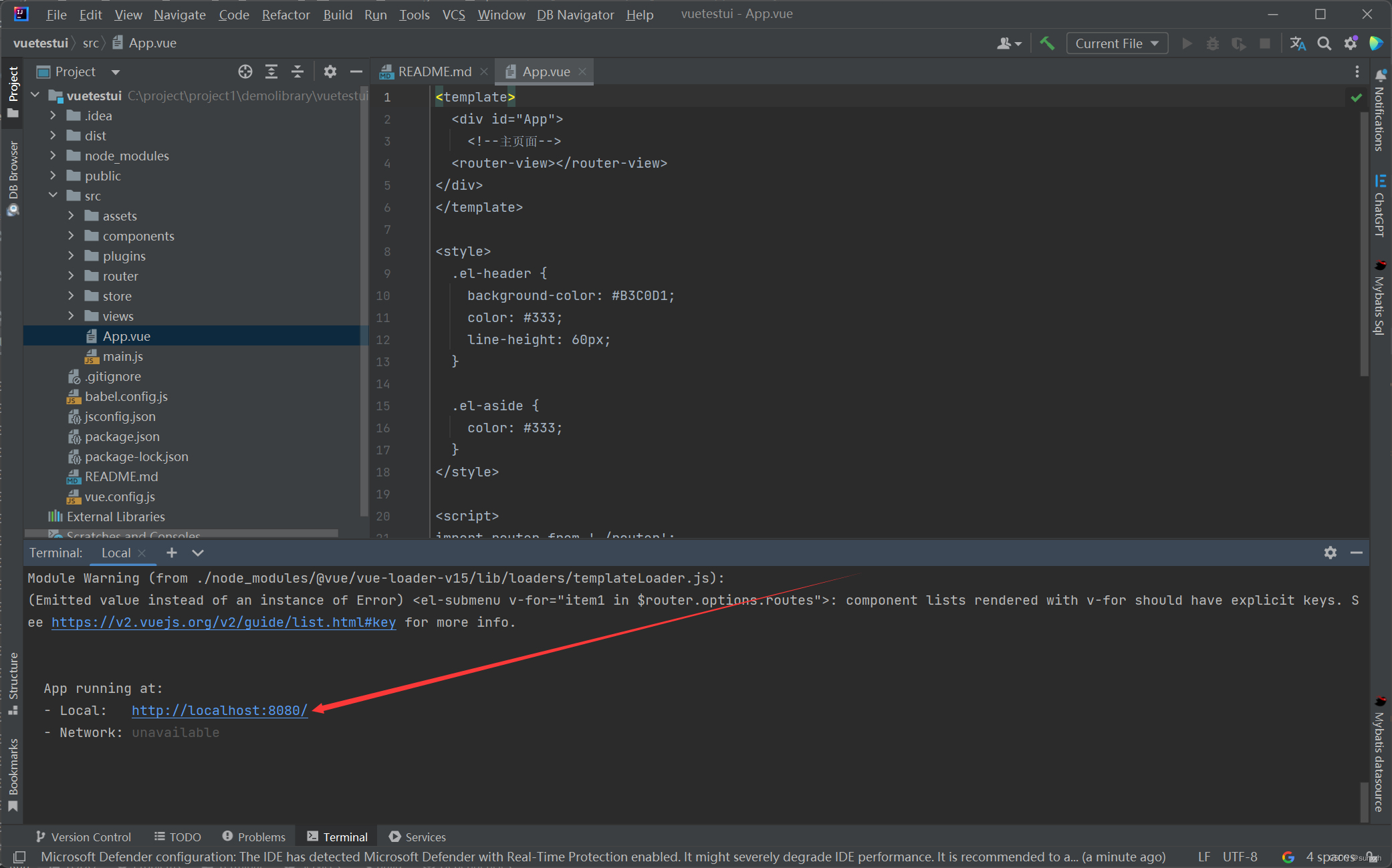Open the localhost:8080 link
Screen dimensions: 1392x868
[x=219, y=710]
